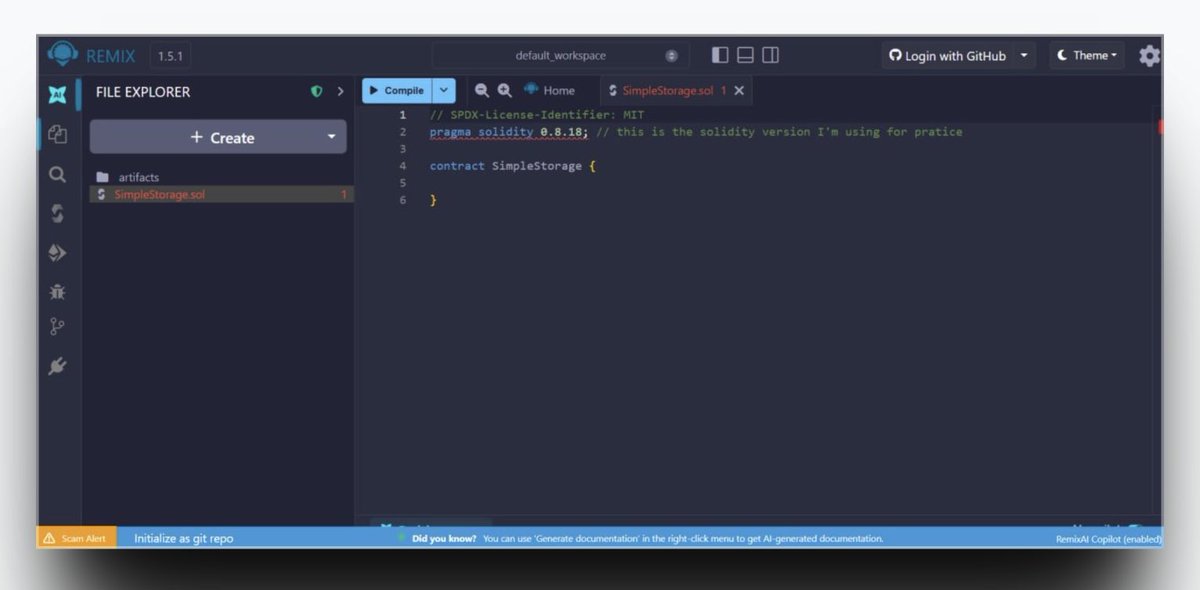Viewport: 1200px width, 590px height.
Task: Open the Compile dropdown arrow
Action: pyautogui.click(x=444, y=90)
